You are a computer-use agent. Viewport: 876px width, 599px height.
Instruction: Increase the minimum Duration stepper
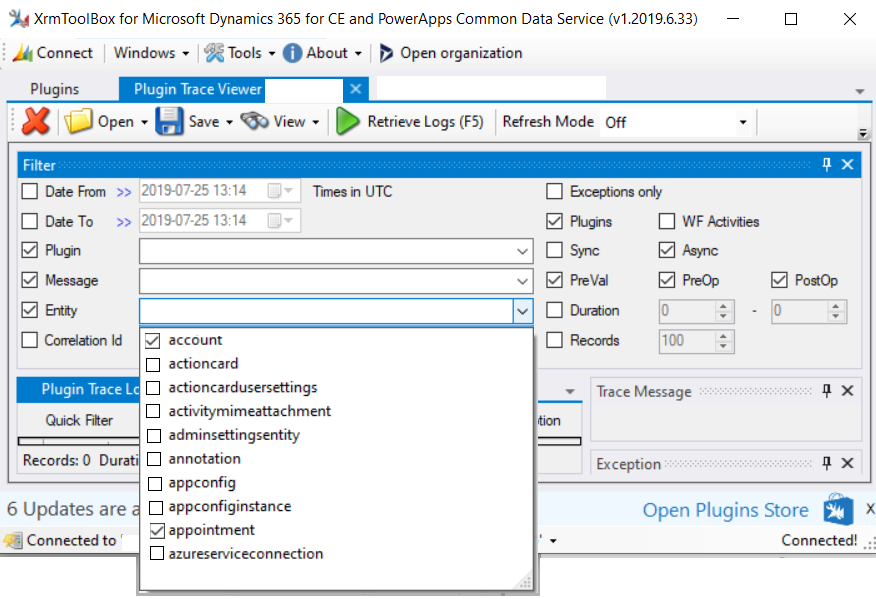723,306
